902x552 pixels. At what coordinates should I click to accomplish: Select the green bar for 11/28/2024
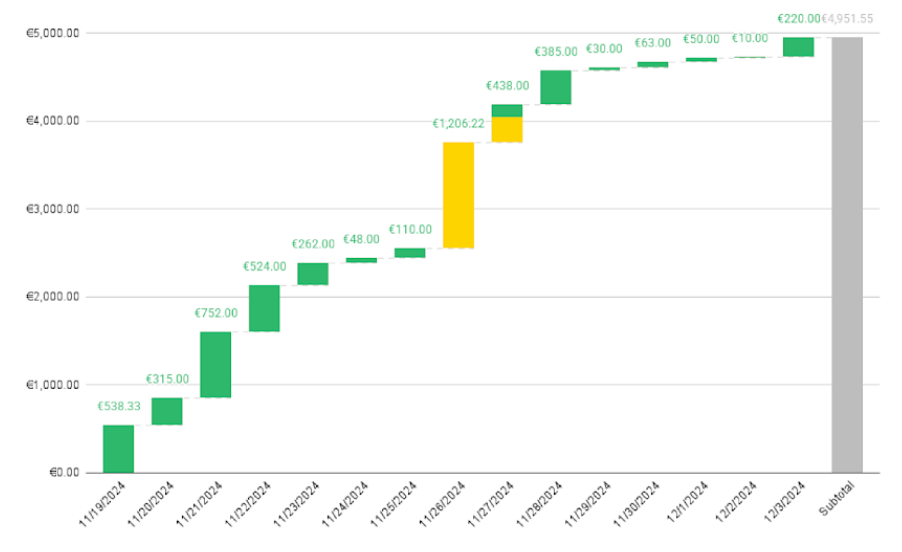(x=555, y=87)
